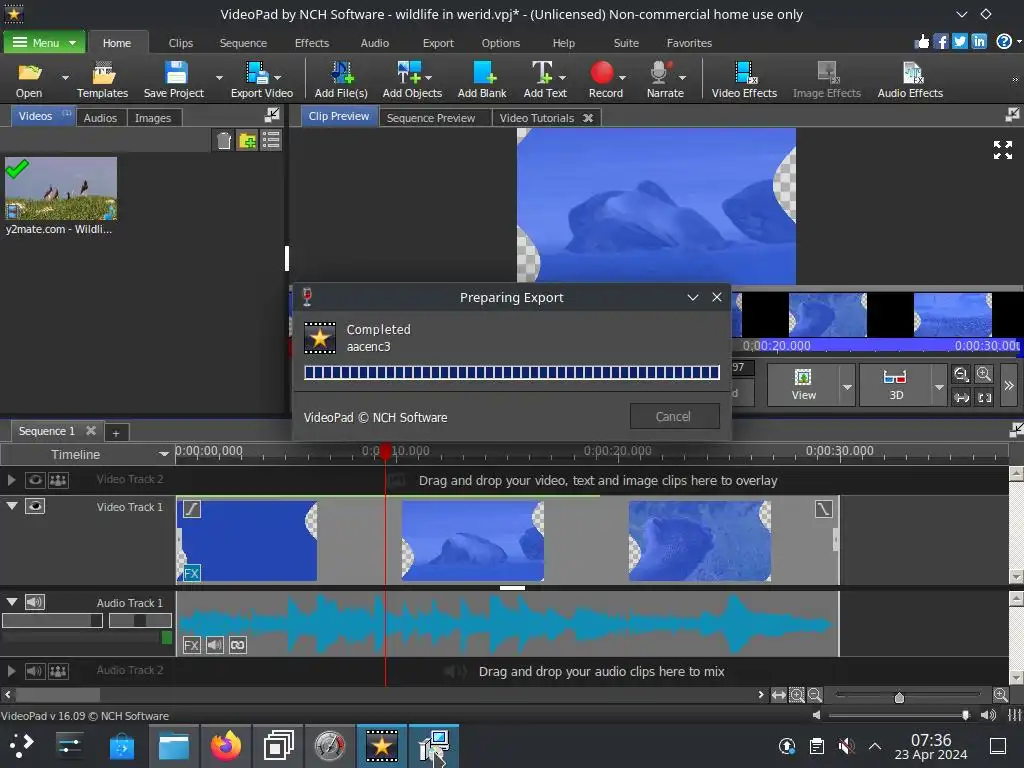The width and height of the screenshot is (1024, 768).
Task: Expand the 3D dropdown arrow
Action: (x=939, y=386)
